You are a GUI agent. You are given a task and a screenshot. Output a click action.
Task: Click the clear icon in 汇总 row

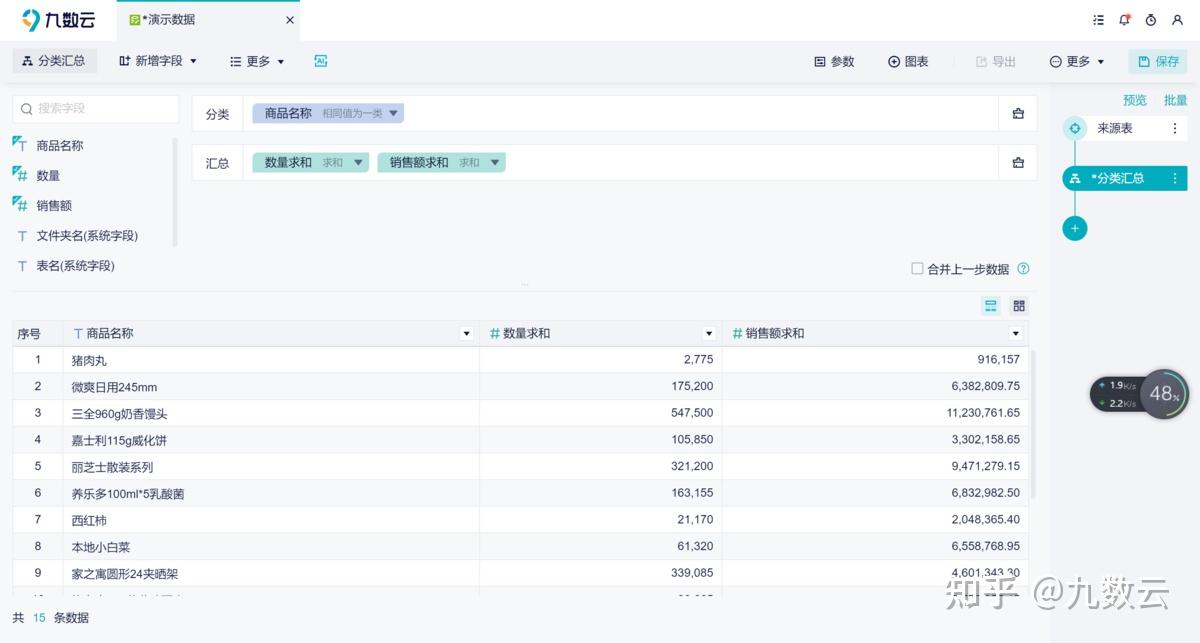pos(1018,162)
